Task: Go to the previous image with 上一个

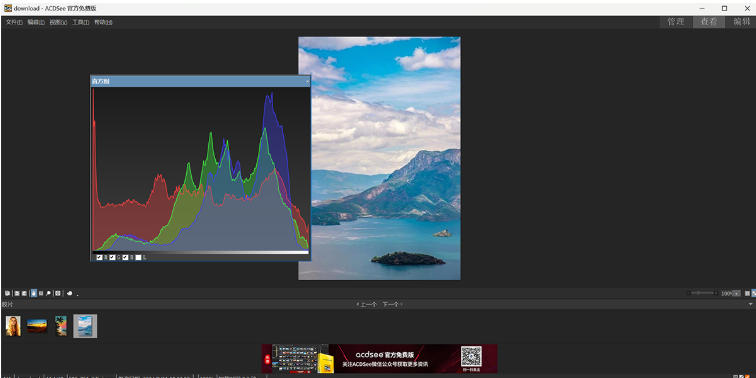Action: click(x=367, y=304)
